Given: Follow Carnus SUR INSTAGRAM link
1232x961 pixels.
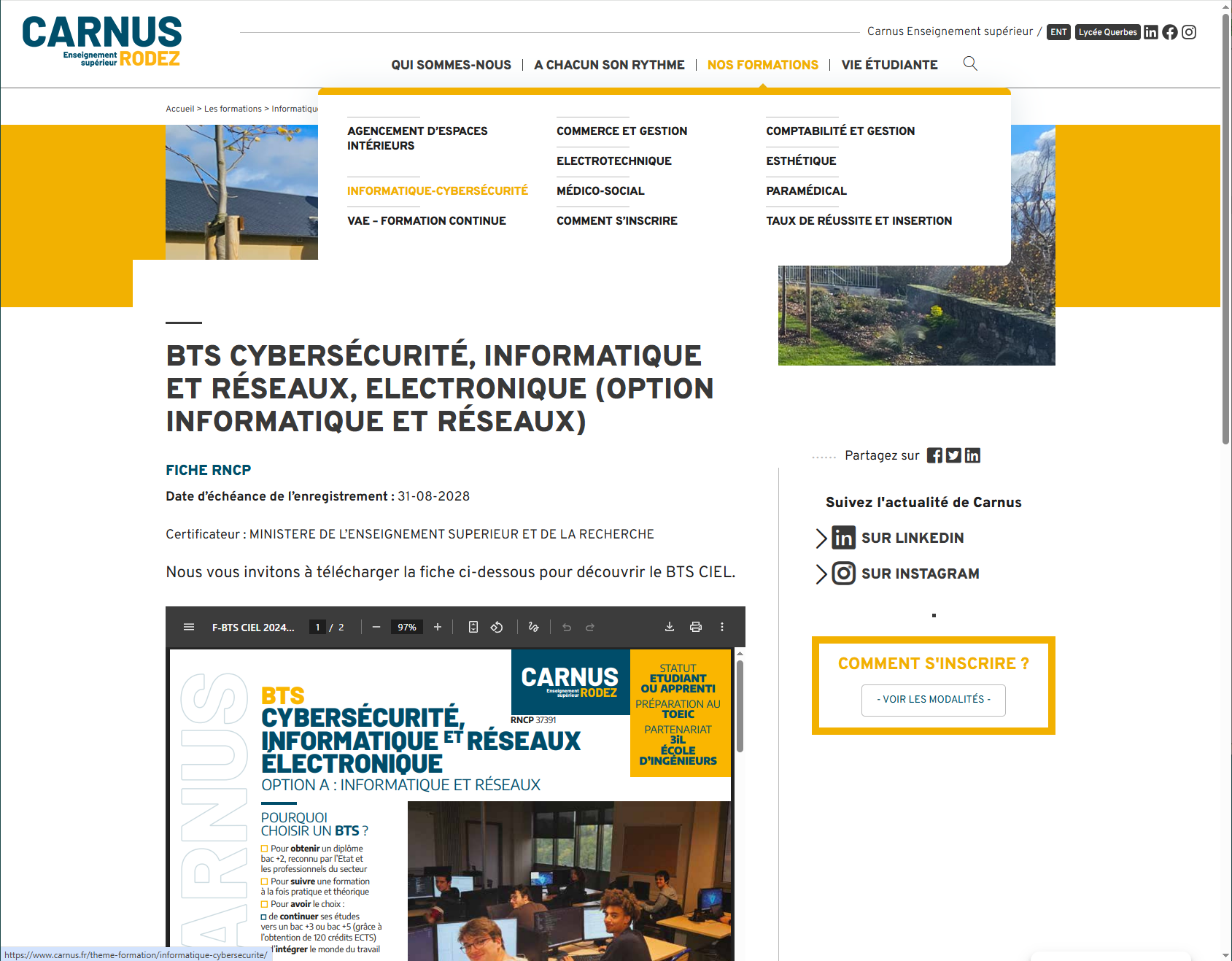Looking at the screenshot, I should click(x=920, y=574).
